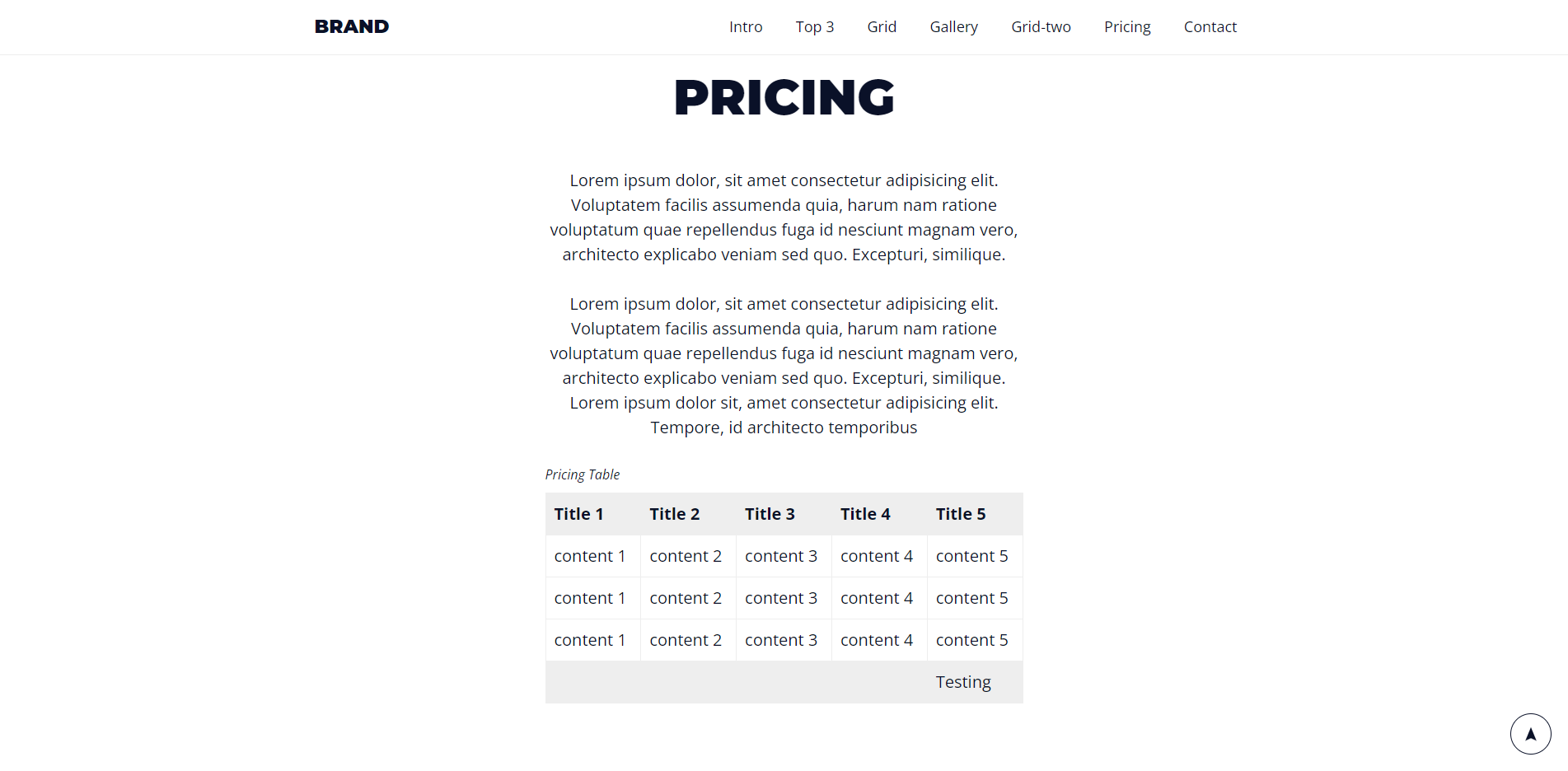Open the Grid-two section

click(1040, 26)
